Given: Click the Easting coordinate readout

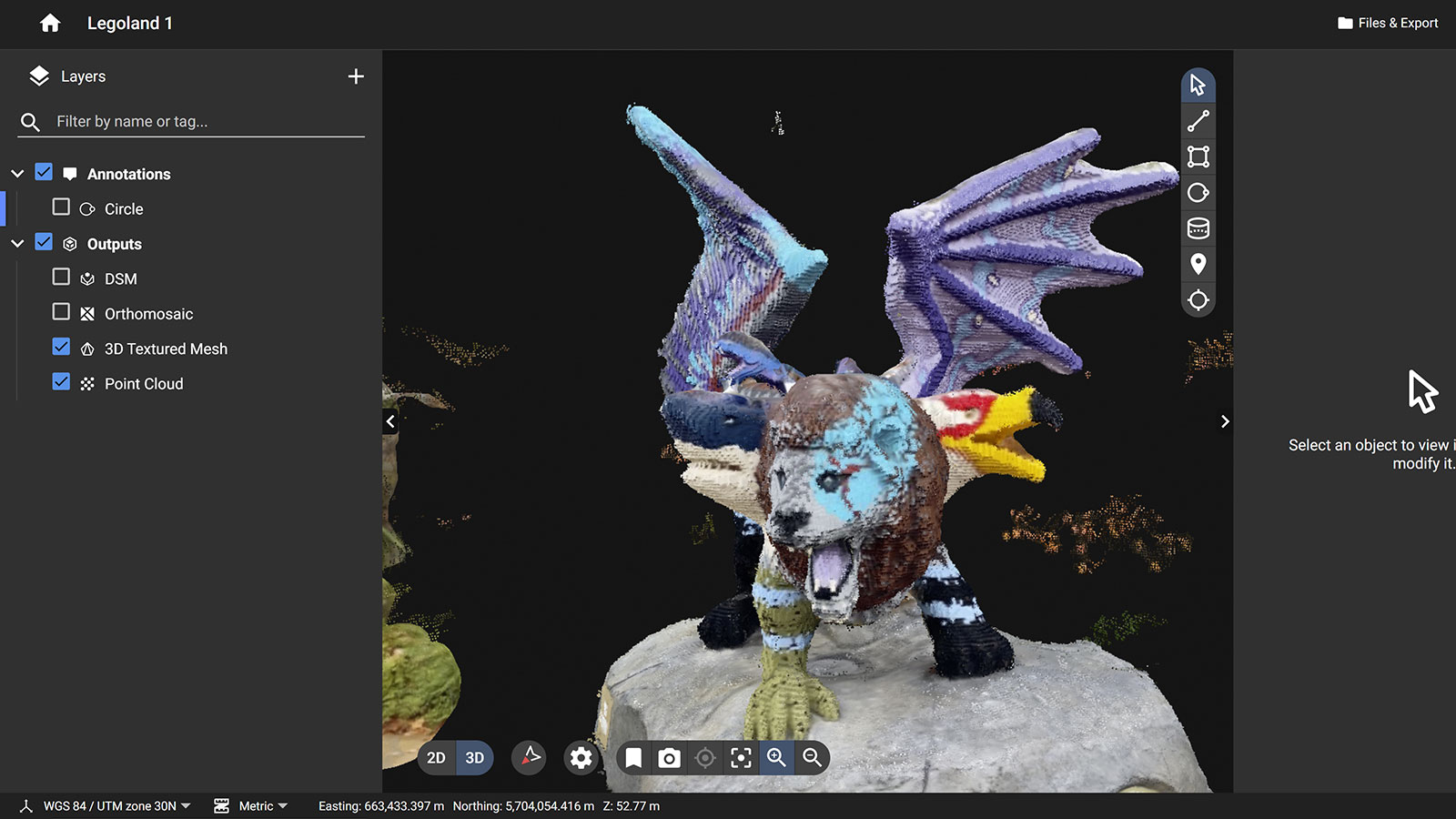Looking at the screenshot, I should coord(381,806).
